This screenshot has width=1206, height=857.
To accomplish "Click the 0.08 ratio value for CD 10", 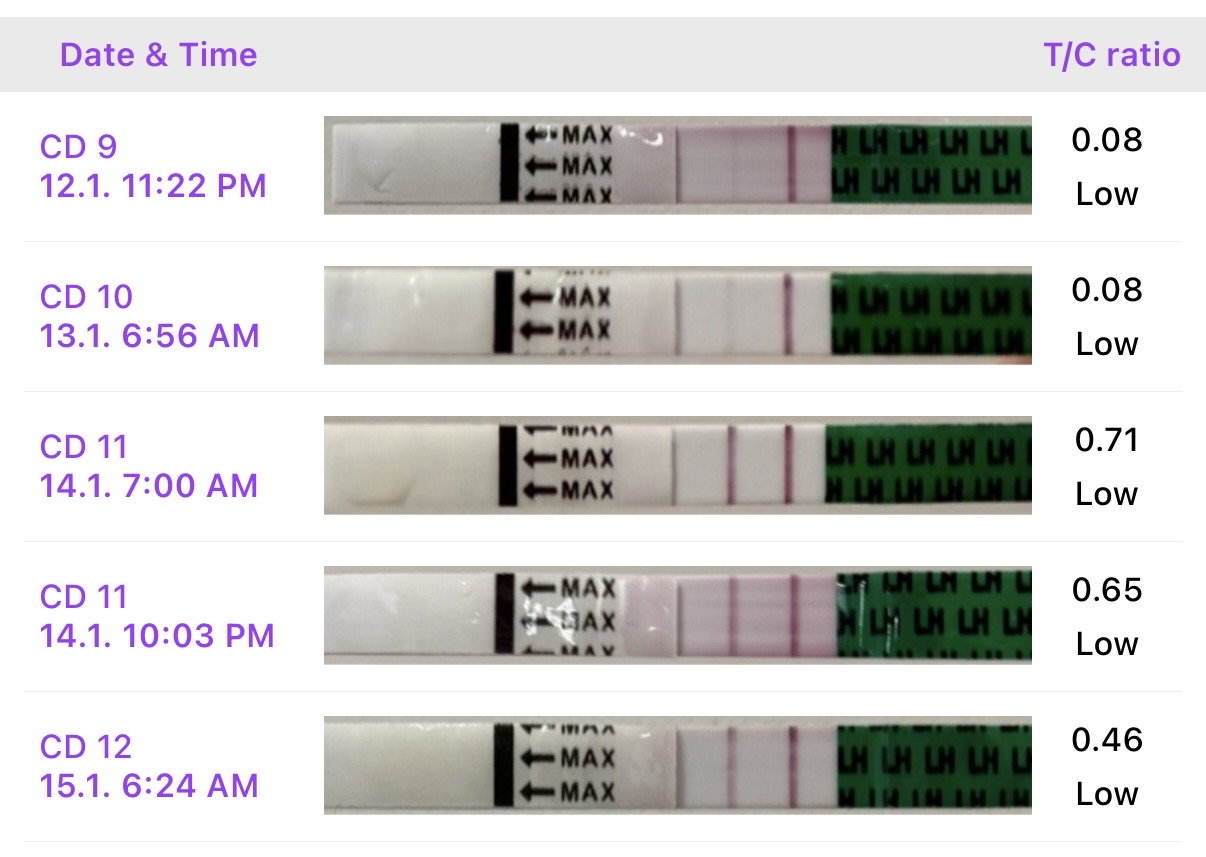I will 1106,290.
